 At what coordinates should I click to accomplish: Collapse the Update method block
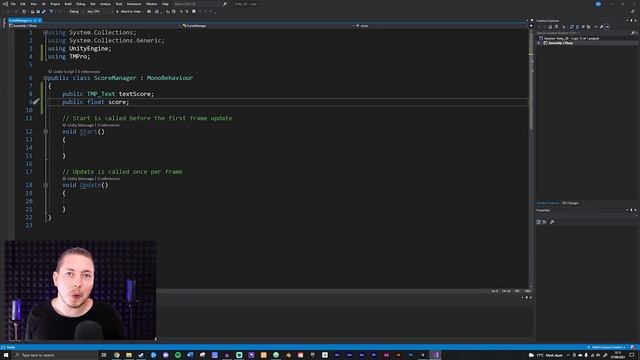click(x=45, y=185)
